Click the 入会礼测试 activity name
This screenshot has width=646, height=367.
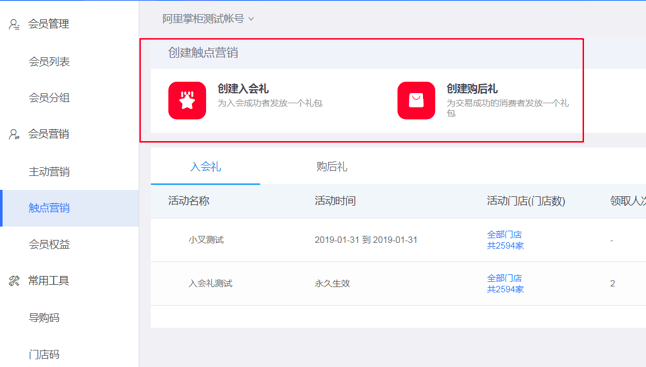(x=211, y=284)
